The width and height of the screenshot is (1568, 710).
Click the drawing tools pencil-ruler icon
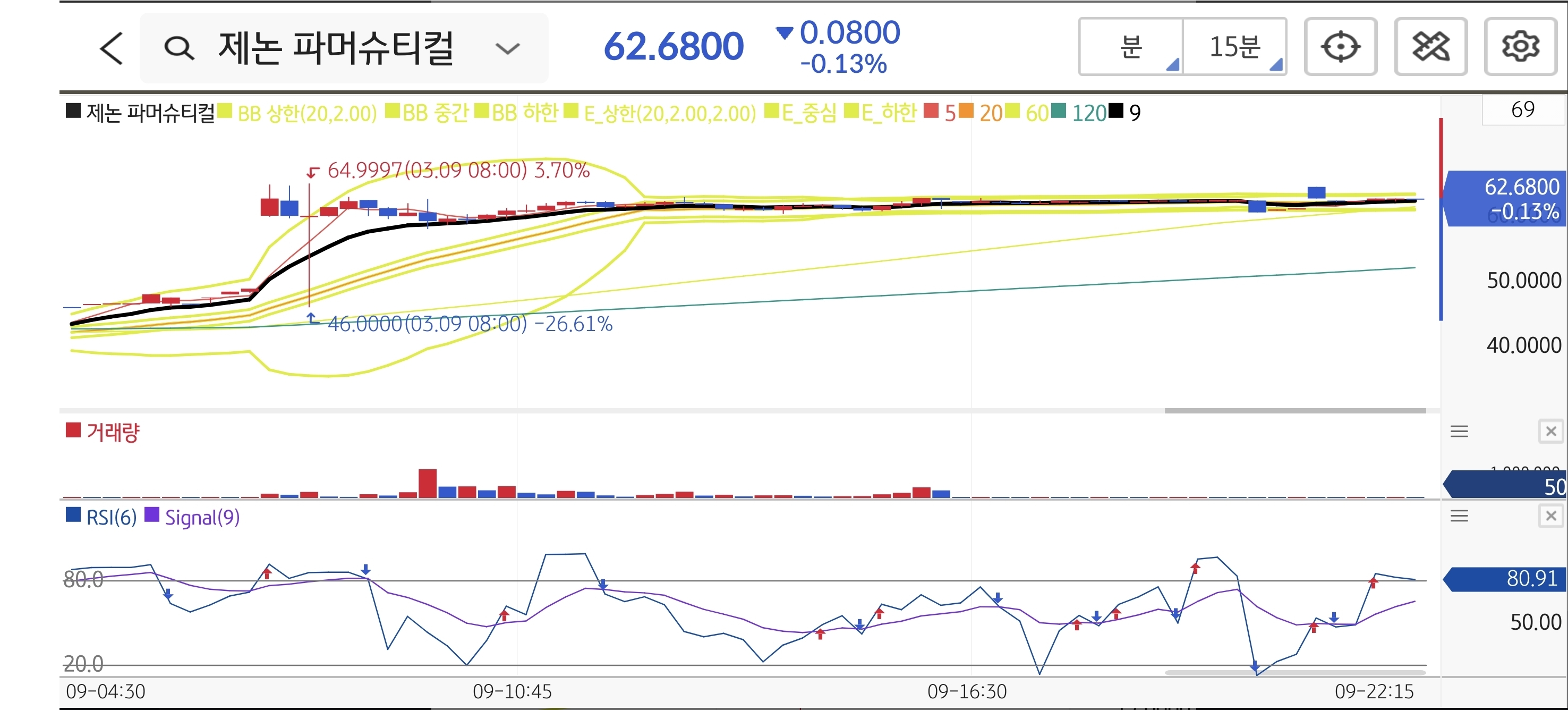(1430, 47)
